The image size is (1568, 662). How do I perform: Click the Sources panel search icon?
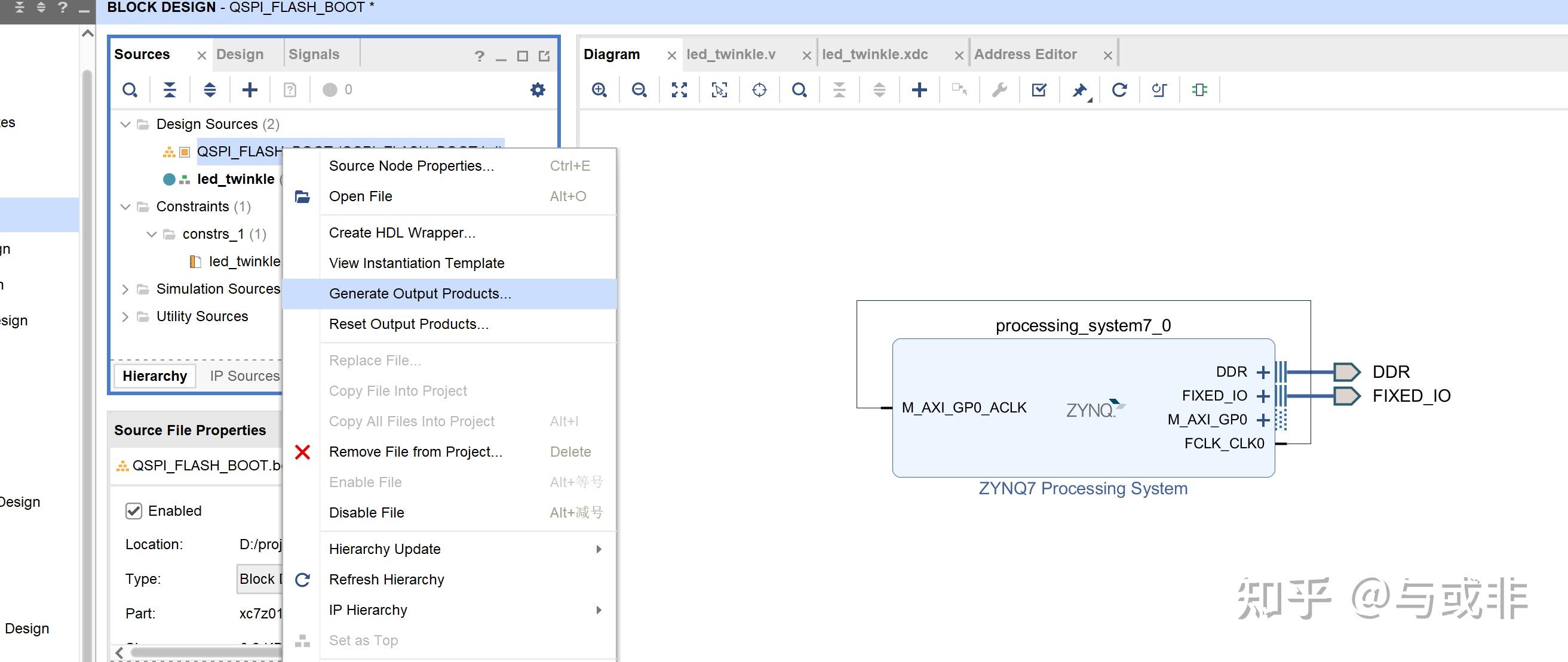130,90
